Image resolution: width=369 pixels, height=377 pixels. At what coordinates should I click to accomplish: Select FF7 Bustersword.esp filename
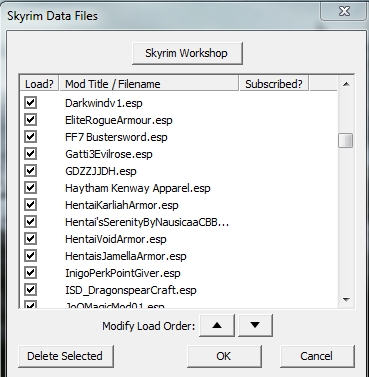pyautogui.click(x=116, y=137)
